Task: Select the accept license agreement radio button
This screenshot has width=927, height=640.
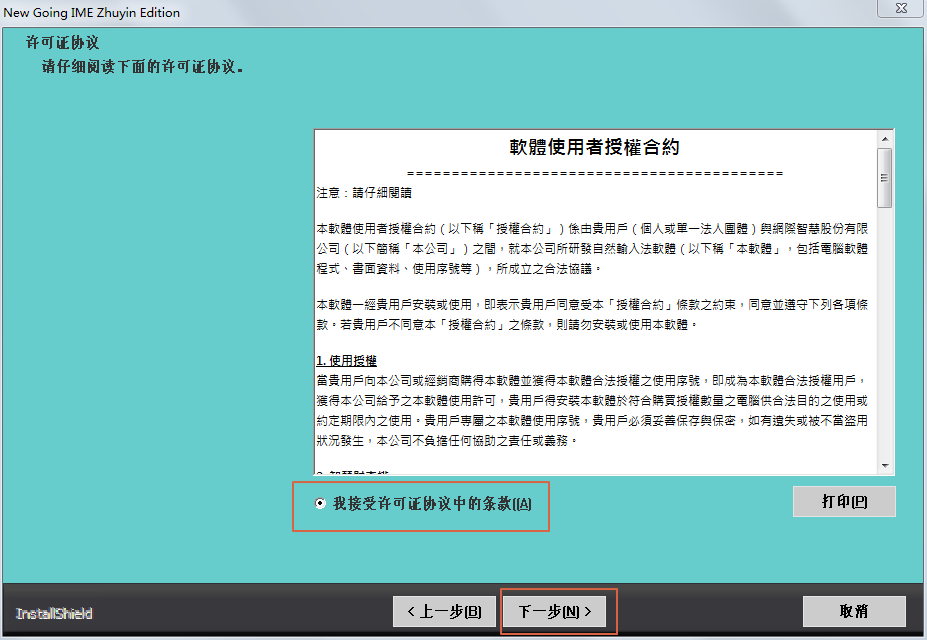Action: click(320, 503)
